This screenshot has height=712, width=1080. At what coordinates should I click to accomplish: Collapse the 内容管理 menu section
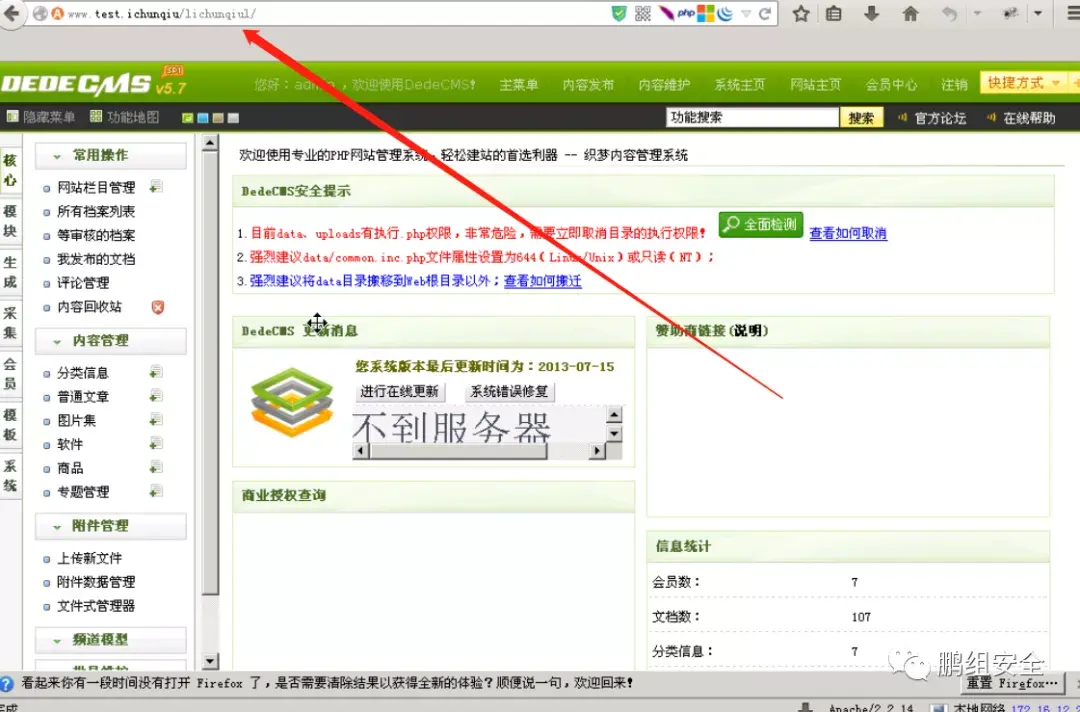(111, 341)
